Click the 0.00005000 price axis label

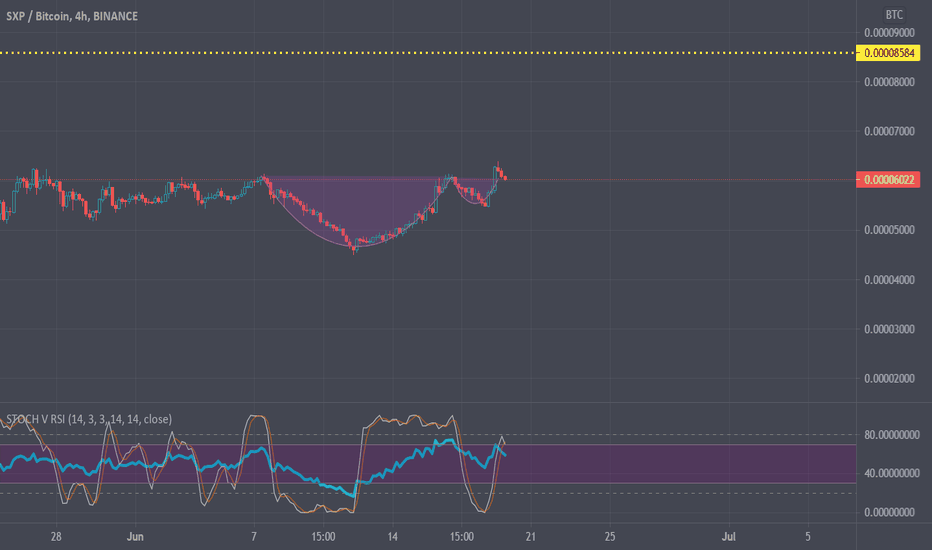889,230
